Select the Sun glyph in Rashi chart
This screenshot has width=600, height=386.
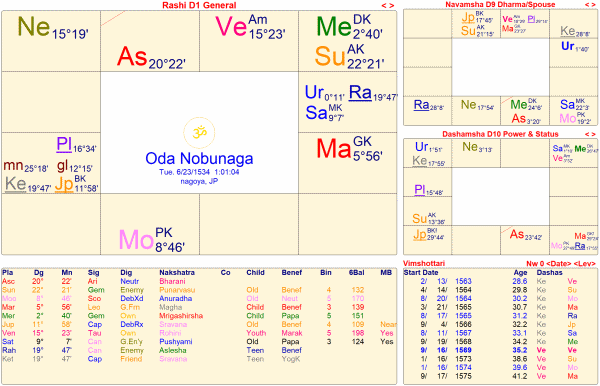coord(330,56)
